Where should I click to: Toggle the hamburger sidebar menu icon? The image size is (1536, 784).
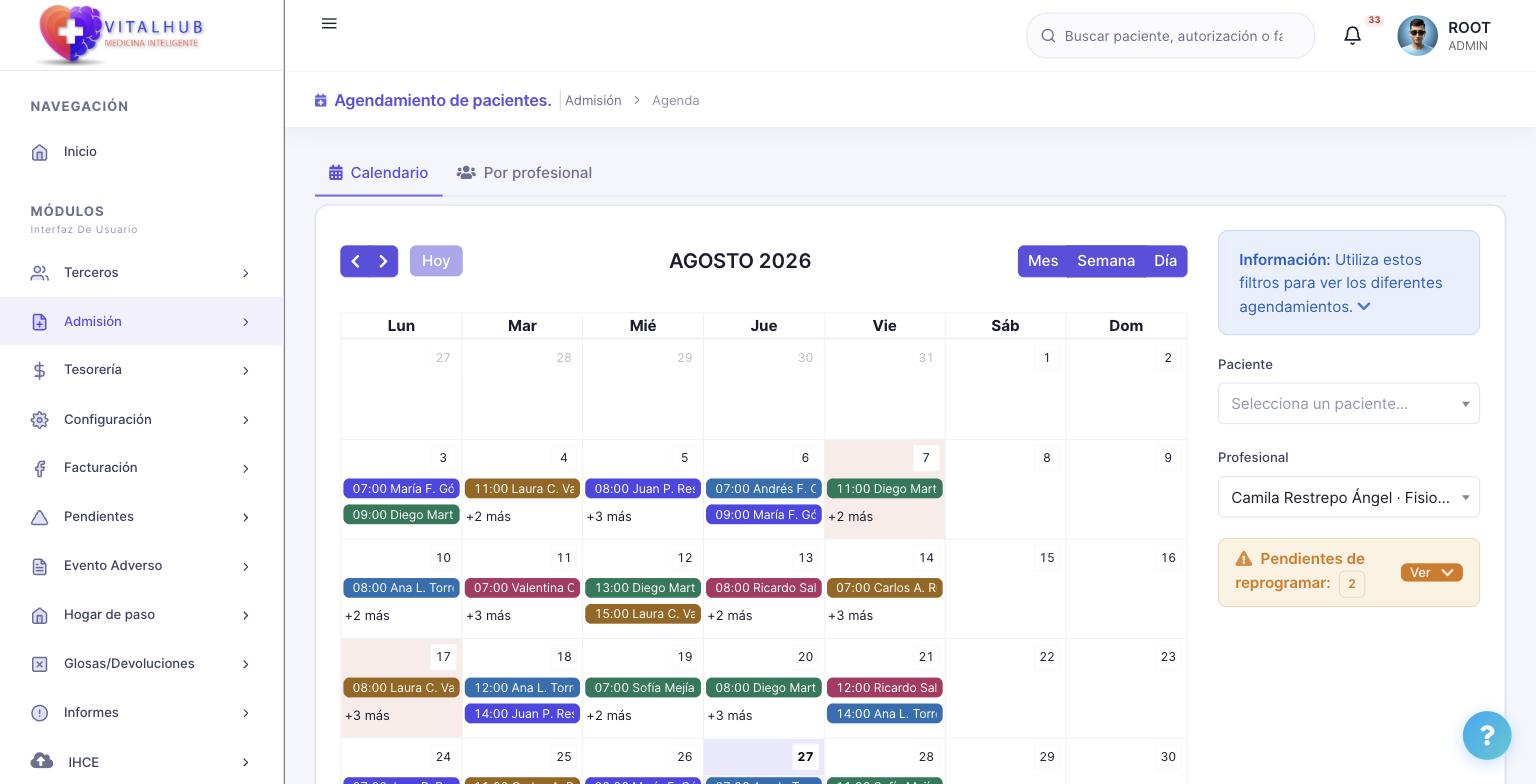pyautogui.click(x=329, y=24)
